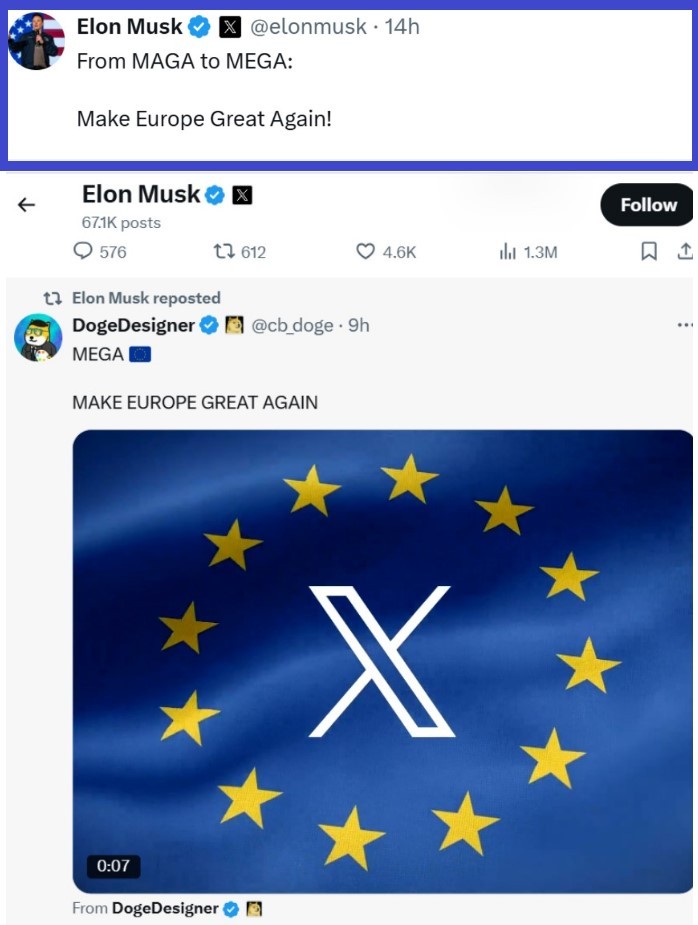Click the Elon Musk reposted label
Viewport: 698px width, 925px height.
point(146,298)
